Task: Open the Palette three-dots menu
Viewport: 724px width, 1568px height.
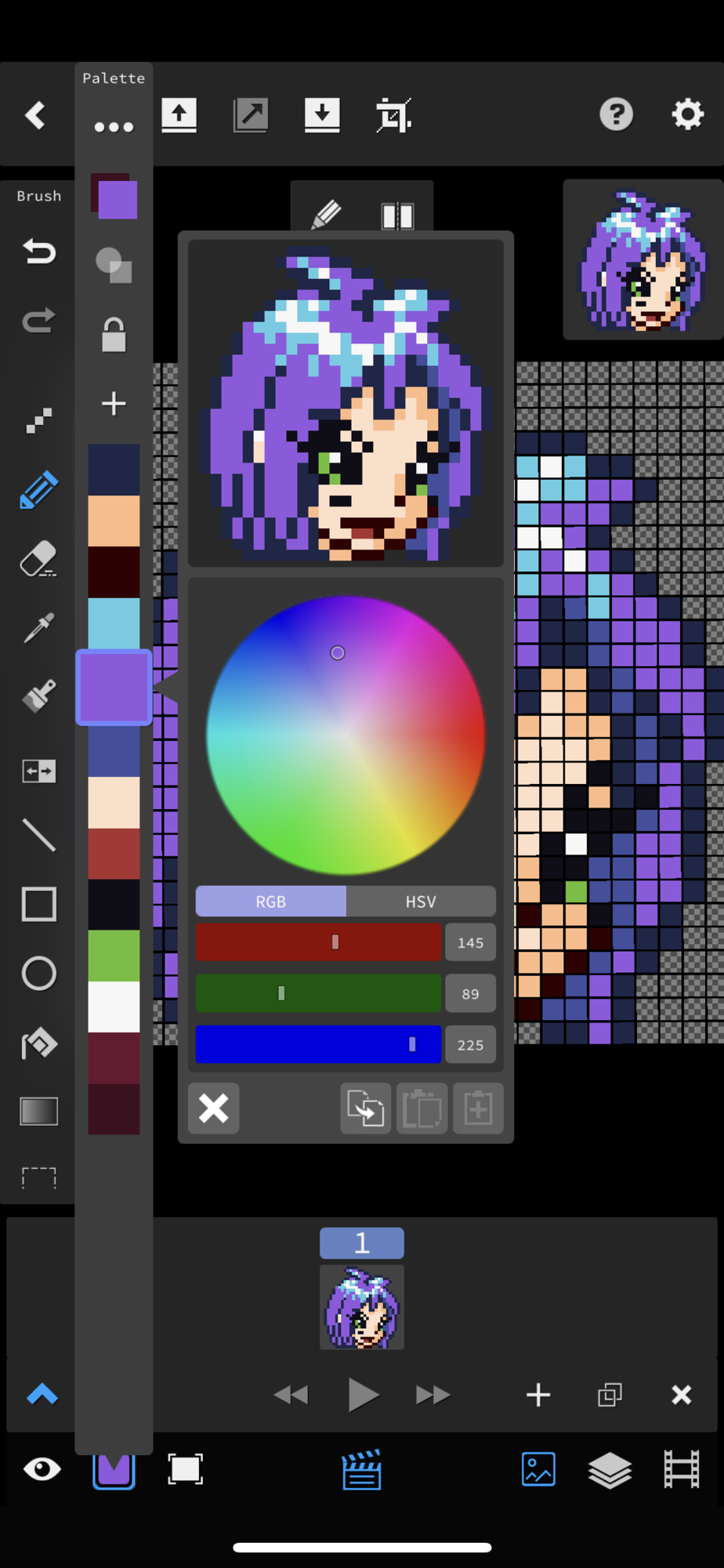Action: coord(114,127)
